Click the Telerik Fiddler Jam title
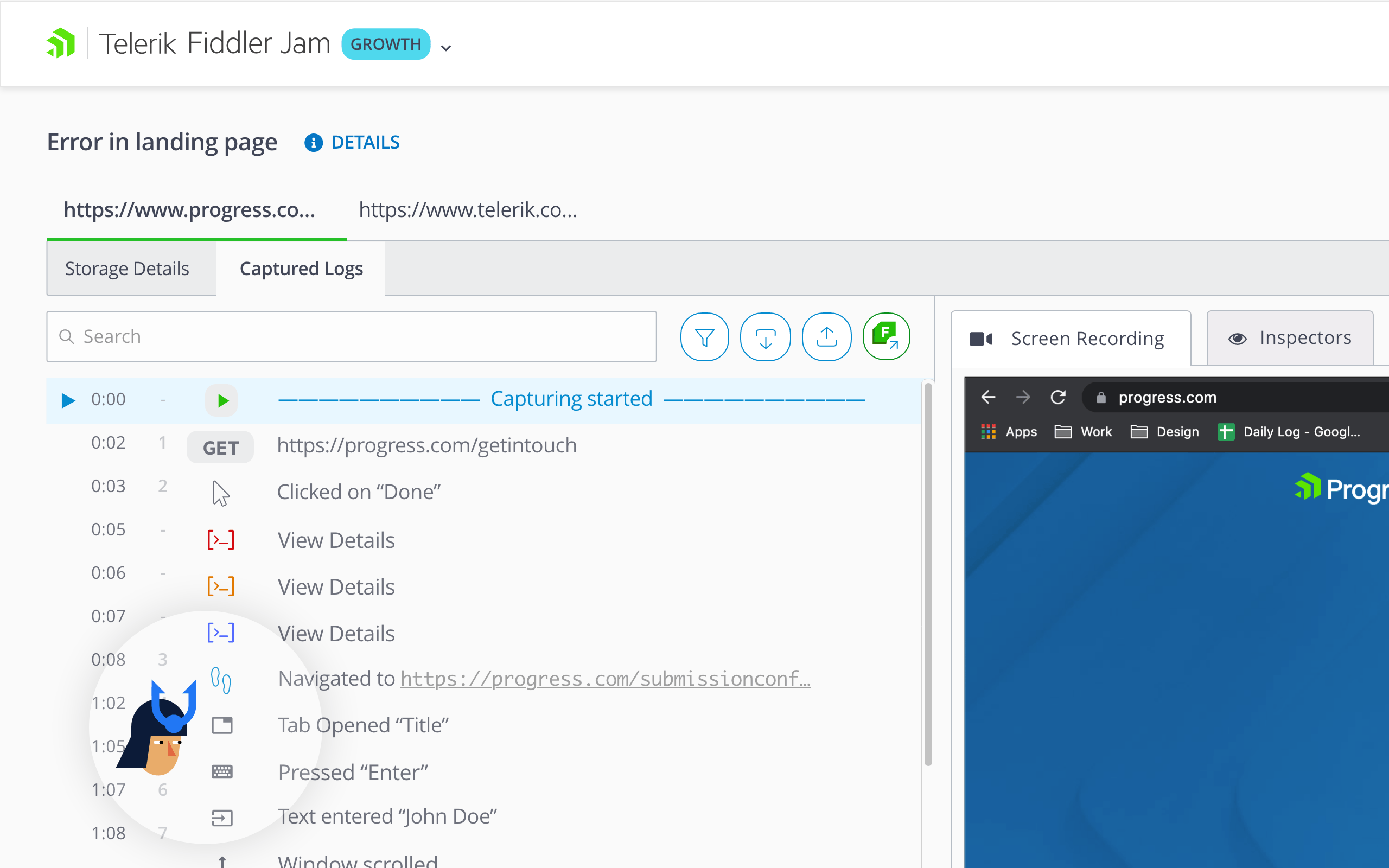The image size is (1389, 868). click(x=215, y=43)
